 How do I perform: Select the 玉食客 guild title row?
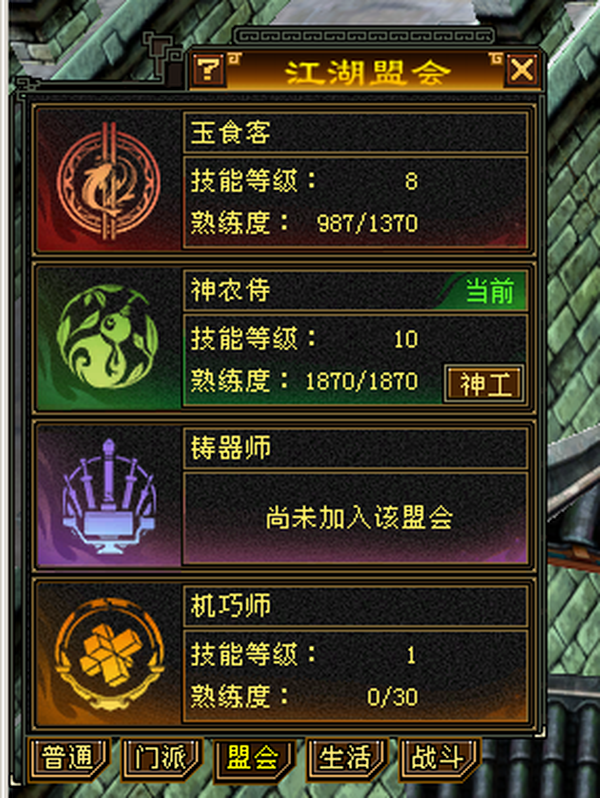click(x=355, y=132)
